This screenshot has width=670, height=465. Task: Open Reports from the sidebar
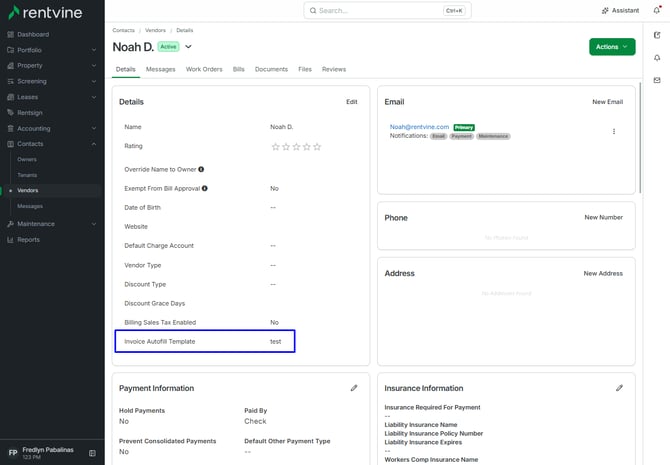click(x=28, y=240)
